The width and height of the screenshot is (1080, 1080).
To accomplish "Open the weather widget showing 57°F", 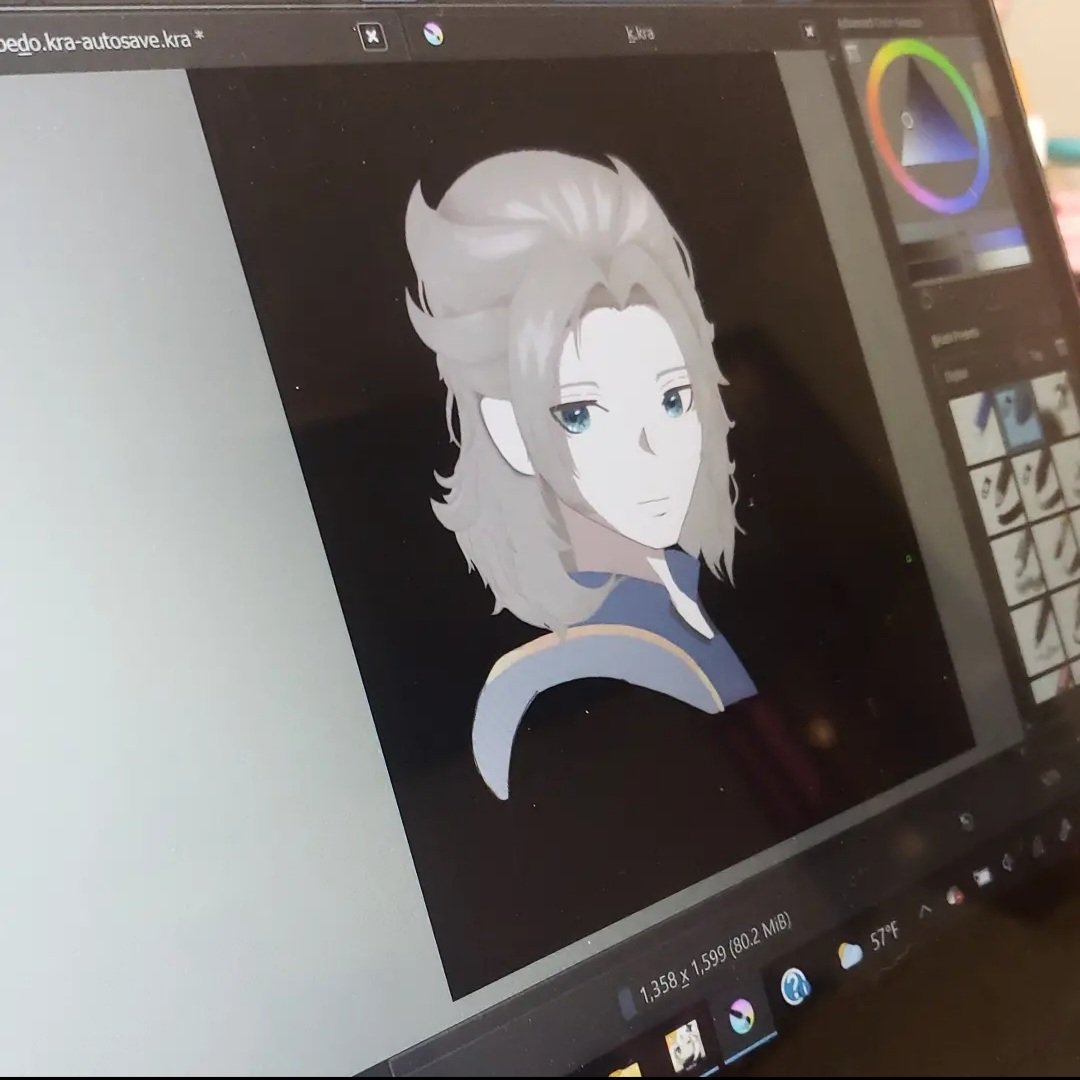I will click(869, 944).
